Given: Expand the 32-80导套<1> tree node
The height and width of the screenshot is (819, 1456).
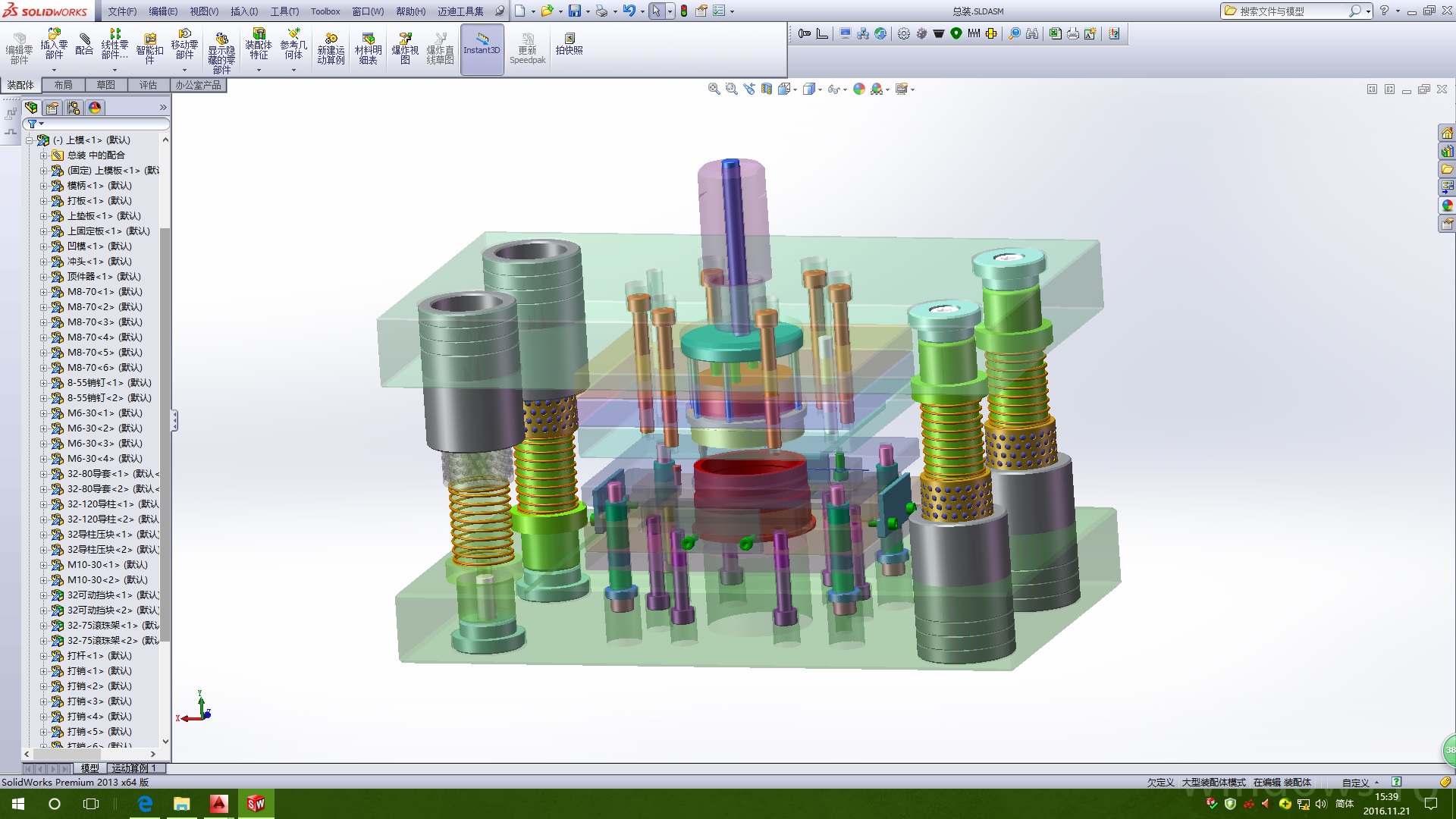Looking at the screenshot, I should point(44,474).
